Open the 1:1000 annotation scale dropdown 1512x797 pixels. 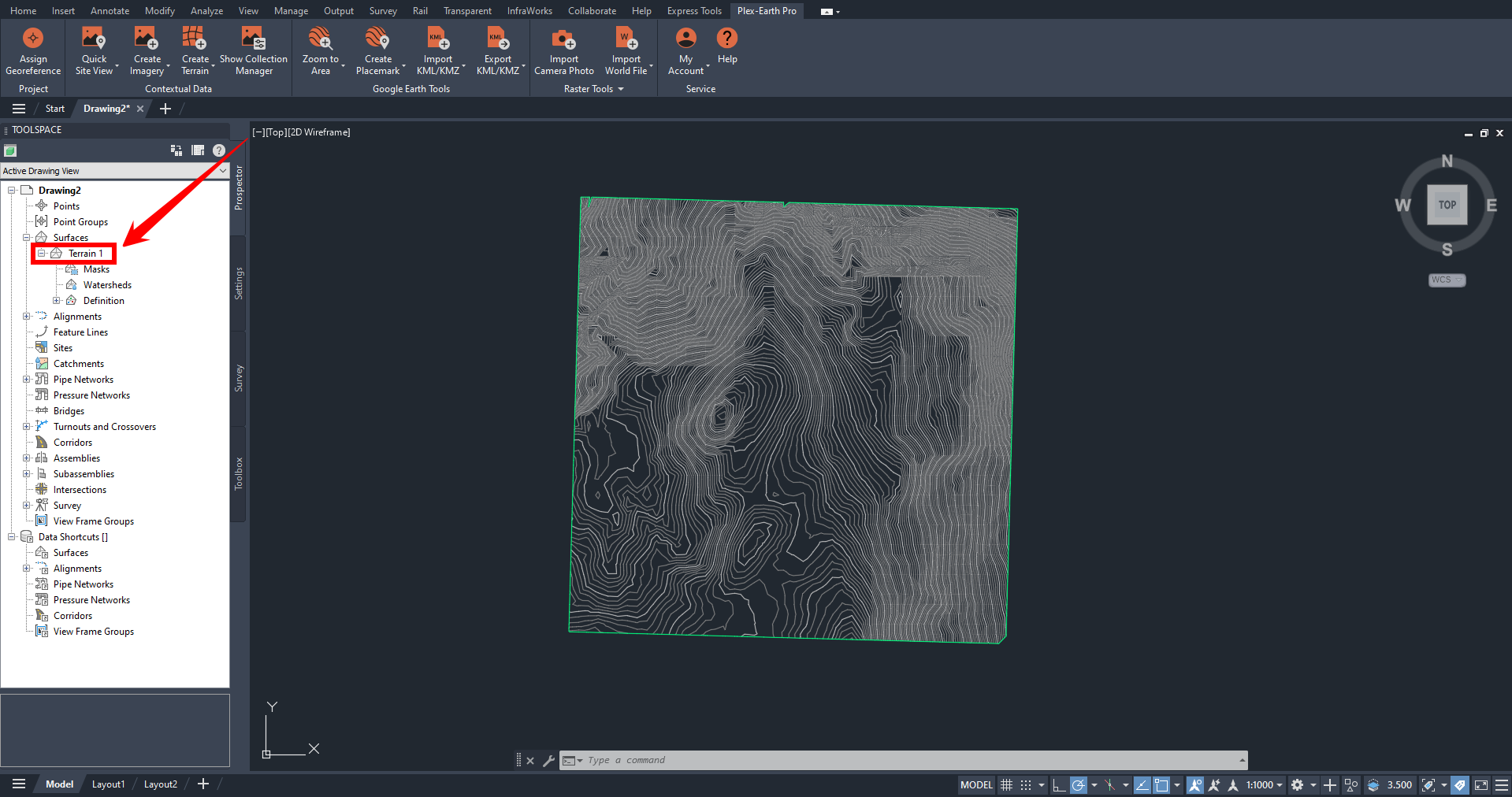1264,785
